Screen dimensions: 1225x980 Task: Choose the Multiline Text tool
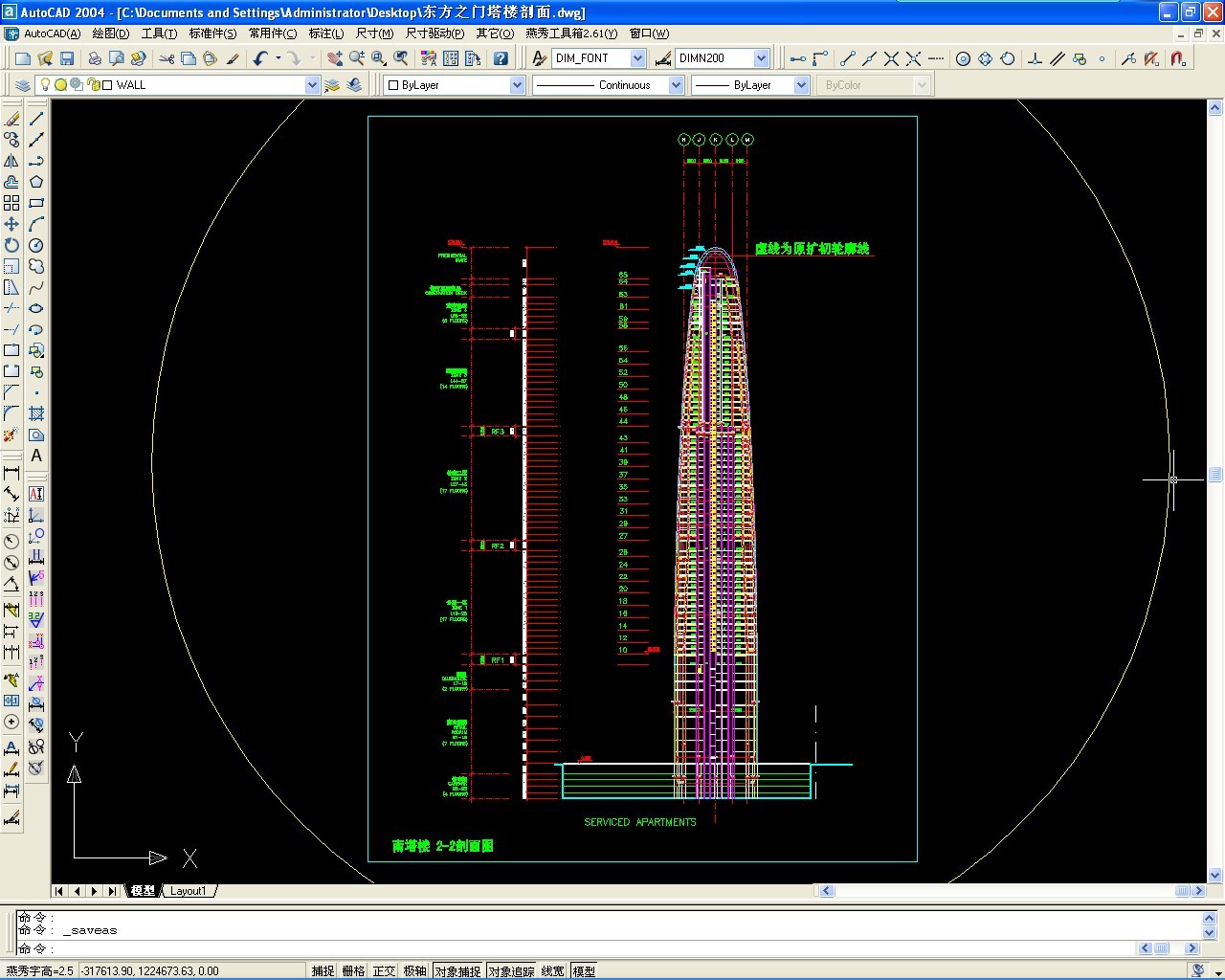tap(36, 456)
